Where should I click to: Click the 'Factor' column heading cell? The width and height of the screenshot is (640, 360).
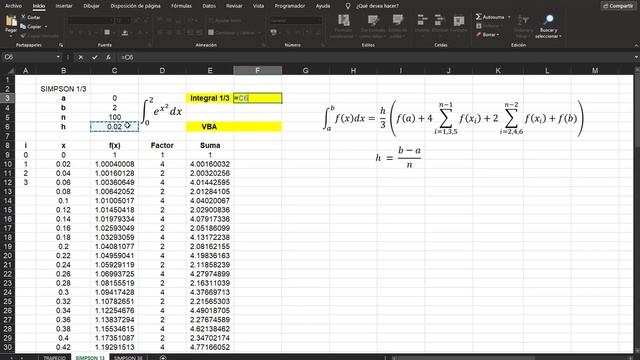click(162, 145)
